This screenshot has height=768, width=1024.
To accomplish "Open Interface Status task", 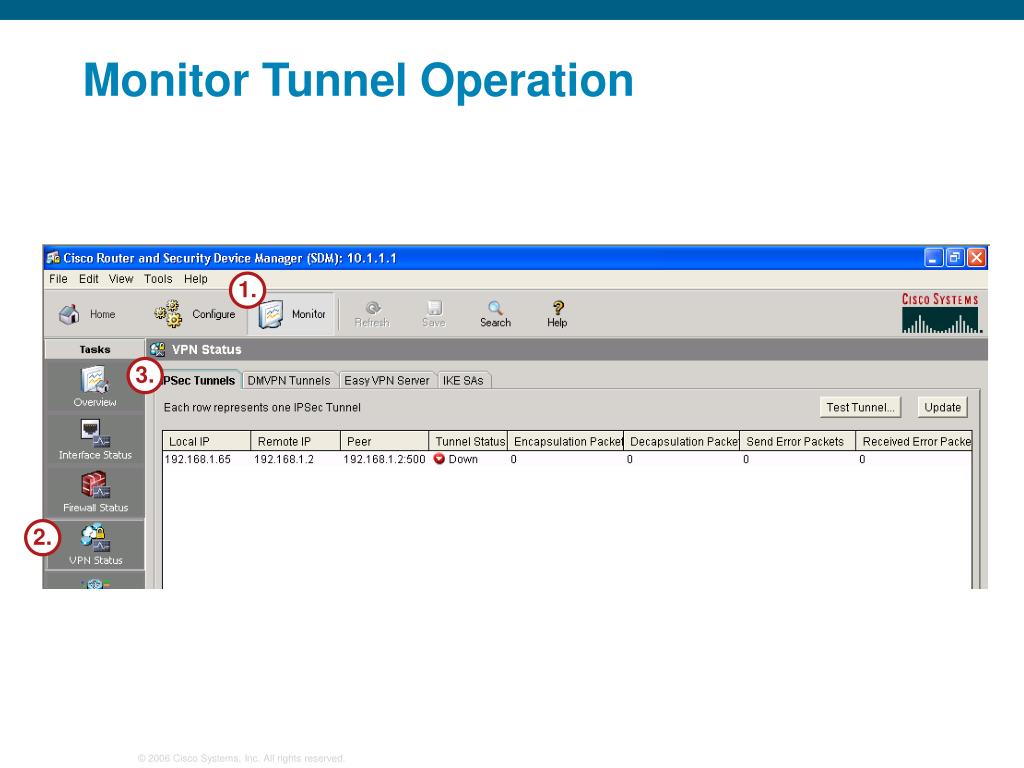I will (x=95, y=440).
